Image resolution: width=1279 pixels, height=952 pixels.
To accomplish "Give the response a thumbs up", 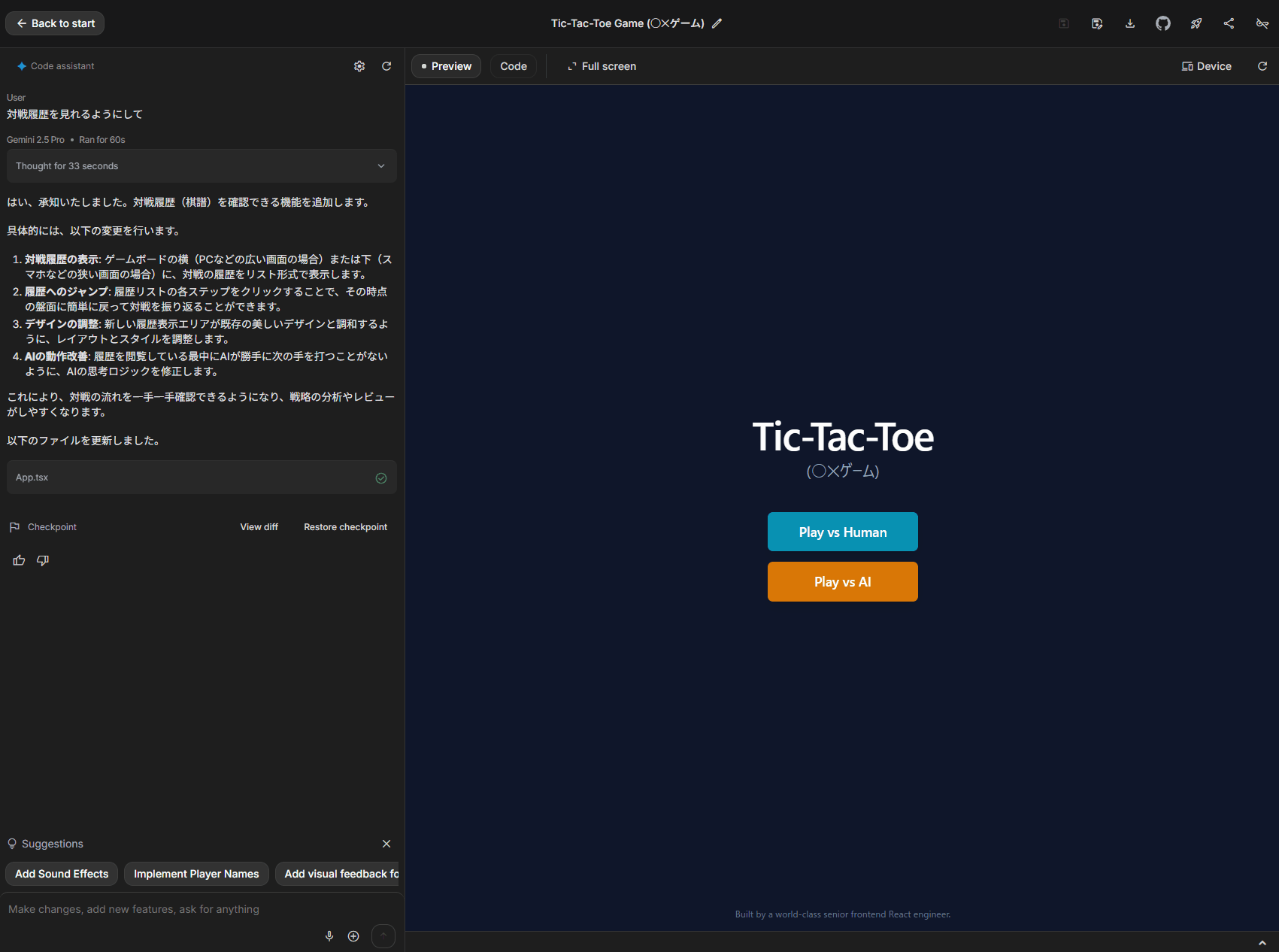I will (x=20, y=560).
